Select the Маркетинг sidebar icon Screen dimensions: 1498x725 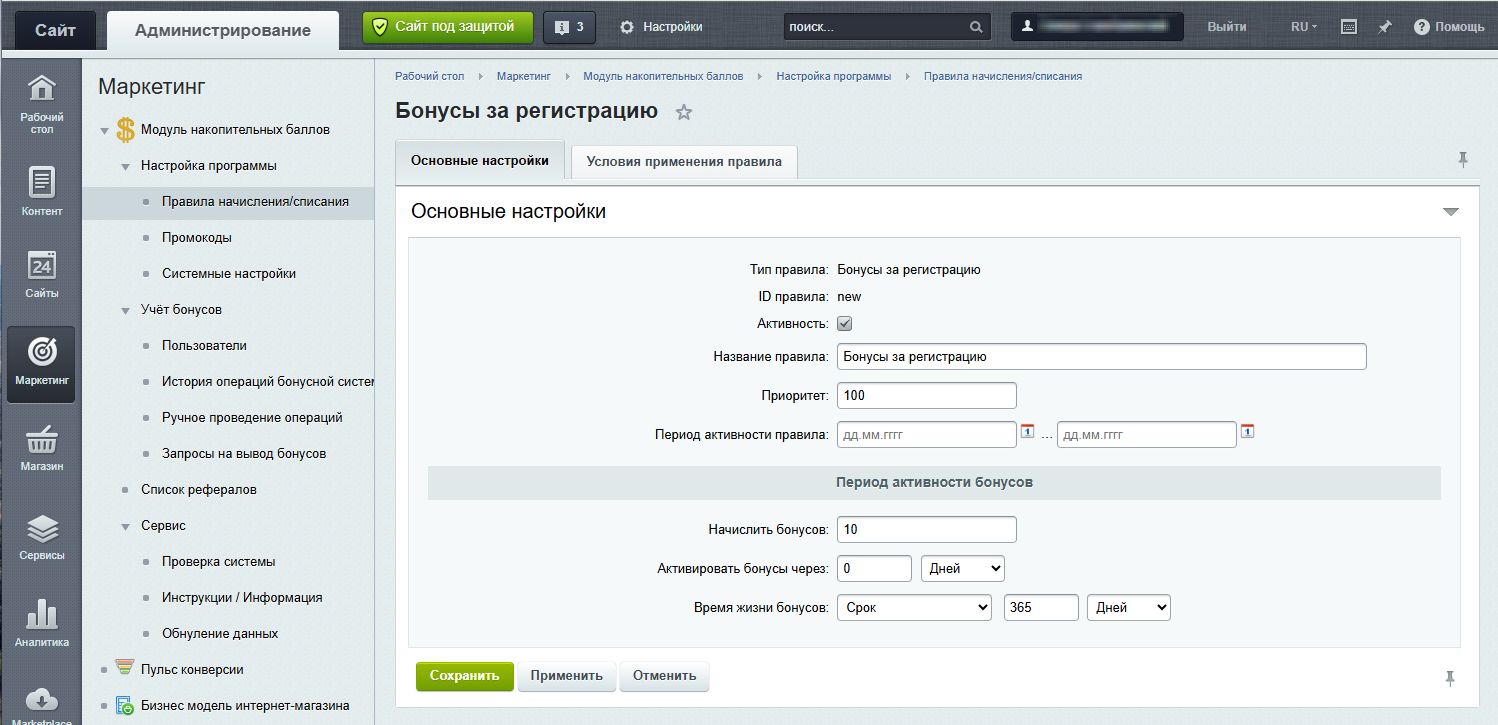click(x=41, y=363)
